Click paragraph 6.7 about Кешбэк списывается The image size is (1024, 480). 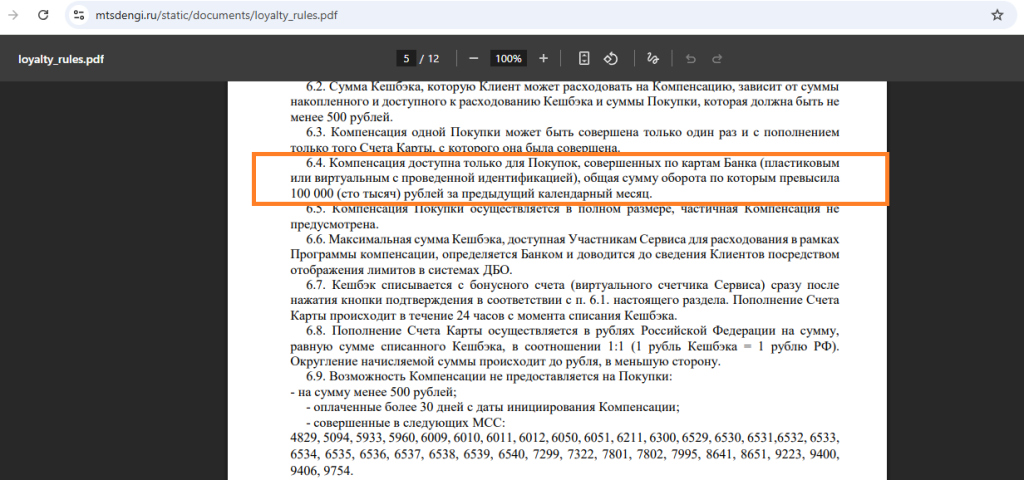(x=564, y=301)
